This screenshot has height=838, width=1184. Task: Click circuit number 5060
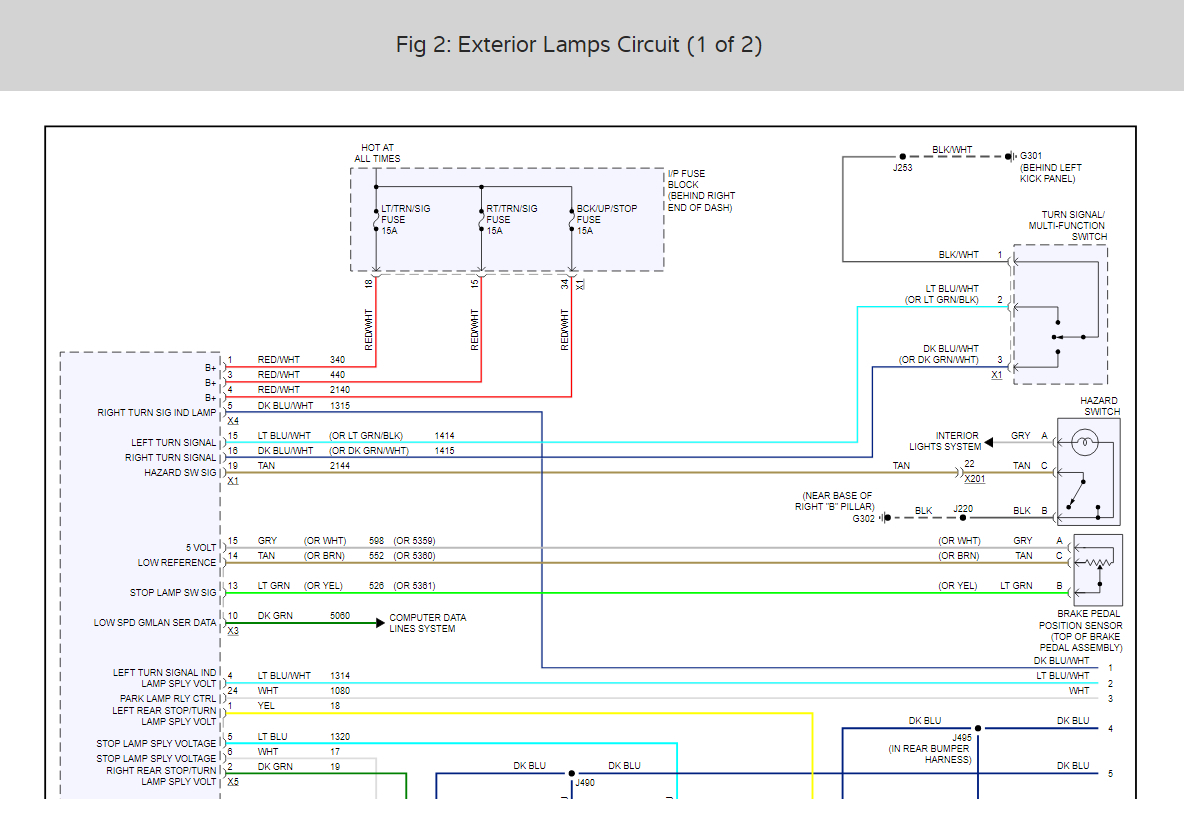click(x=340, y=616)
